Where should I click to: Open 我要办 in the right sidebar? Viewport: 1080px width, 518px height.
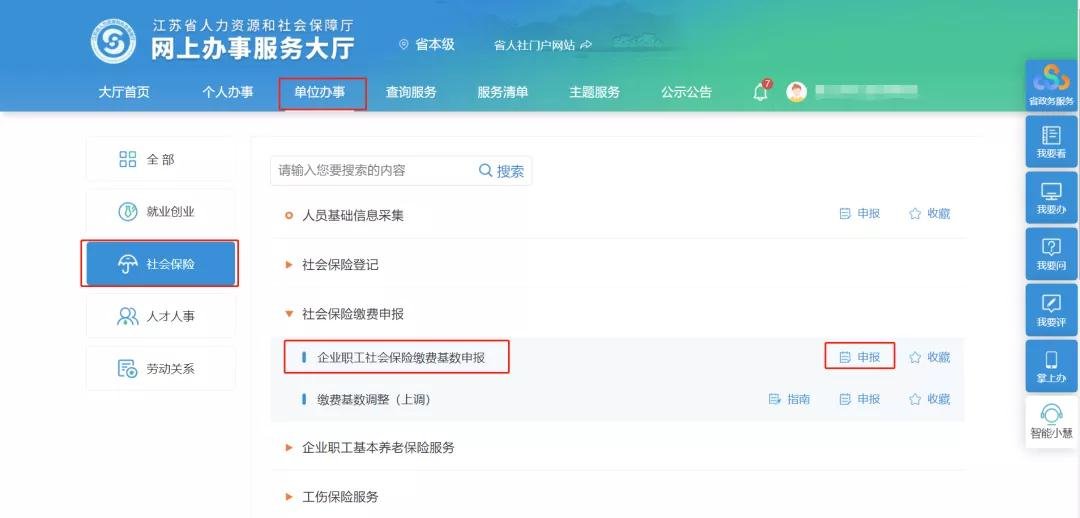pyautogui.click(x=1051, y=197)
